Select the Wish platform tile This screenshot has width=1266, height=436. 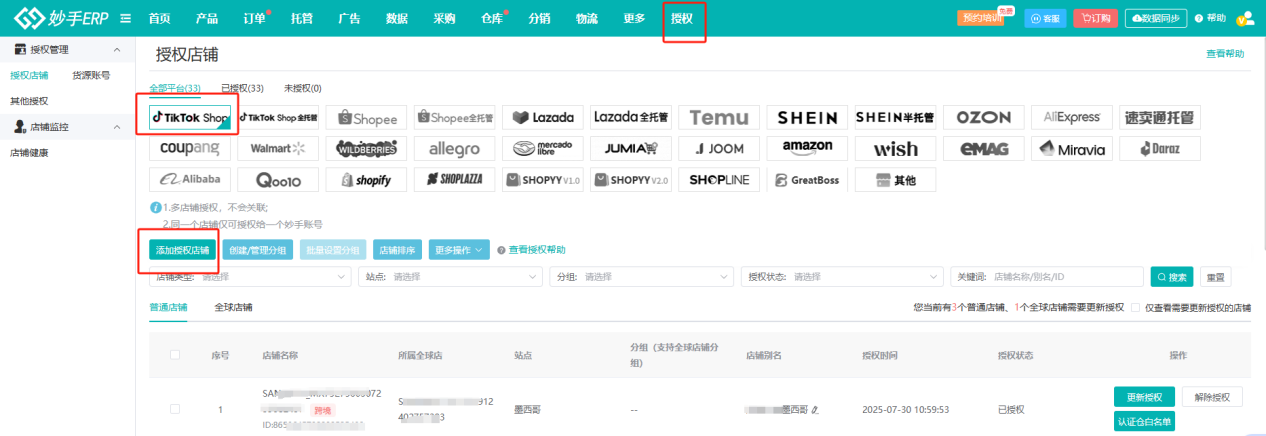pyautogui.click(x=895, y=149)
